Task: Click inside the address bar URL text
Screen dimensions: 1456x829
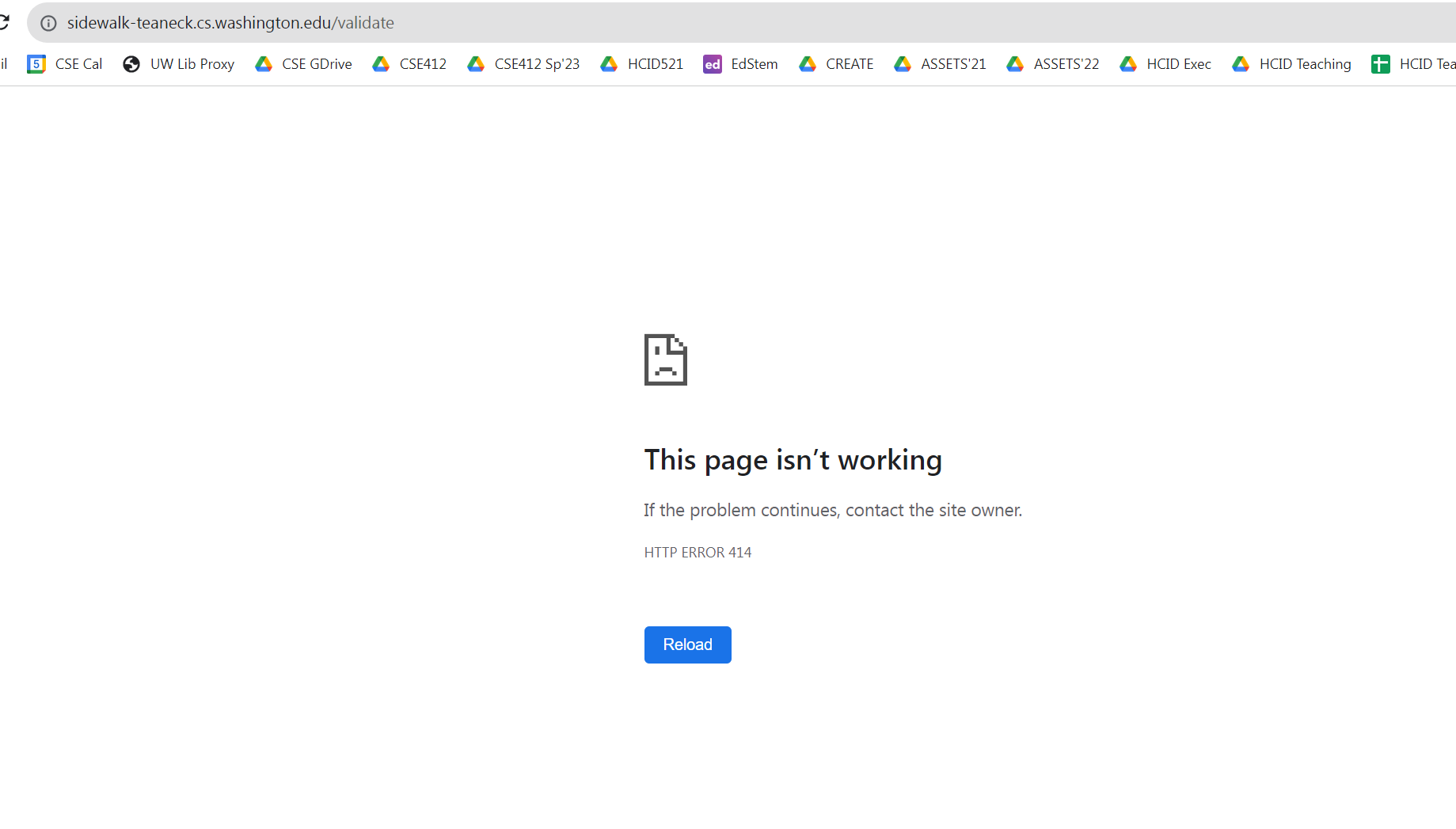Action: point(231,23)
